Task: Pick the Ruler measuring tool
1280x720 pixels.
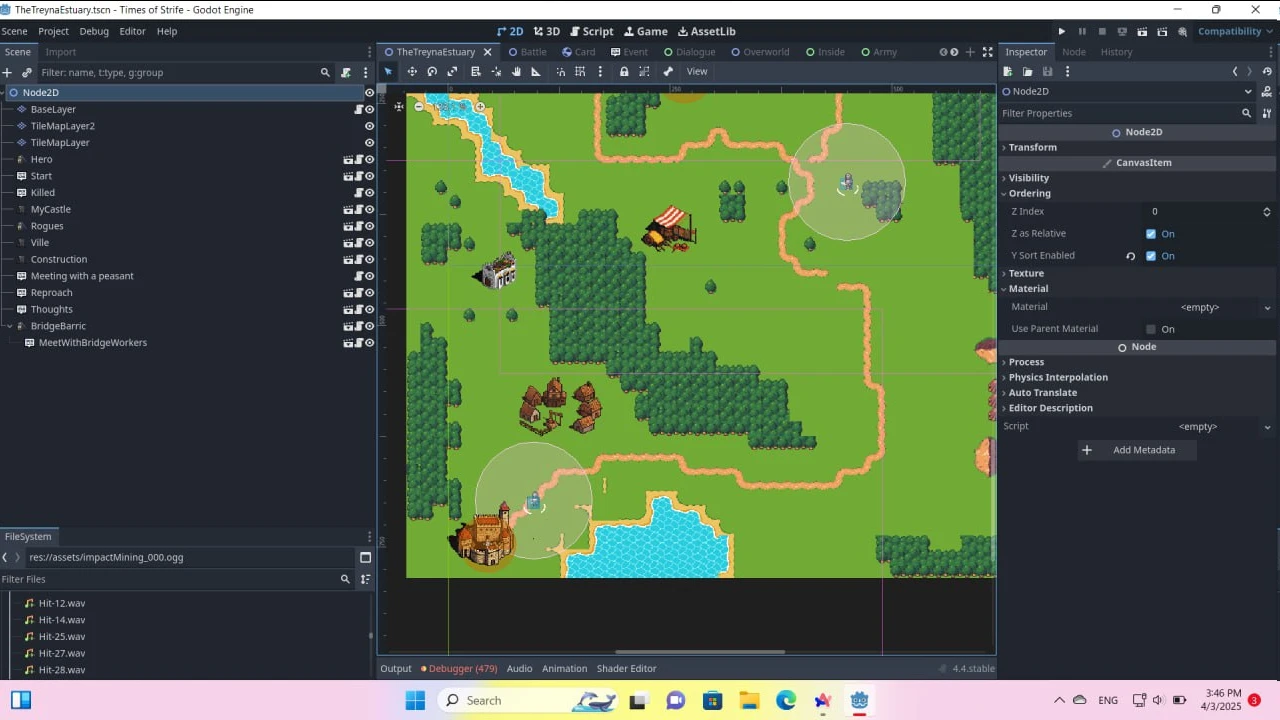Action: coord(536,71)
